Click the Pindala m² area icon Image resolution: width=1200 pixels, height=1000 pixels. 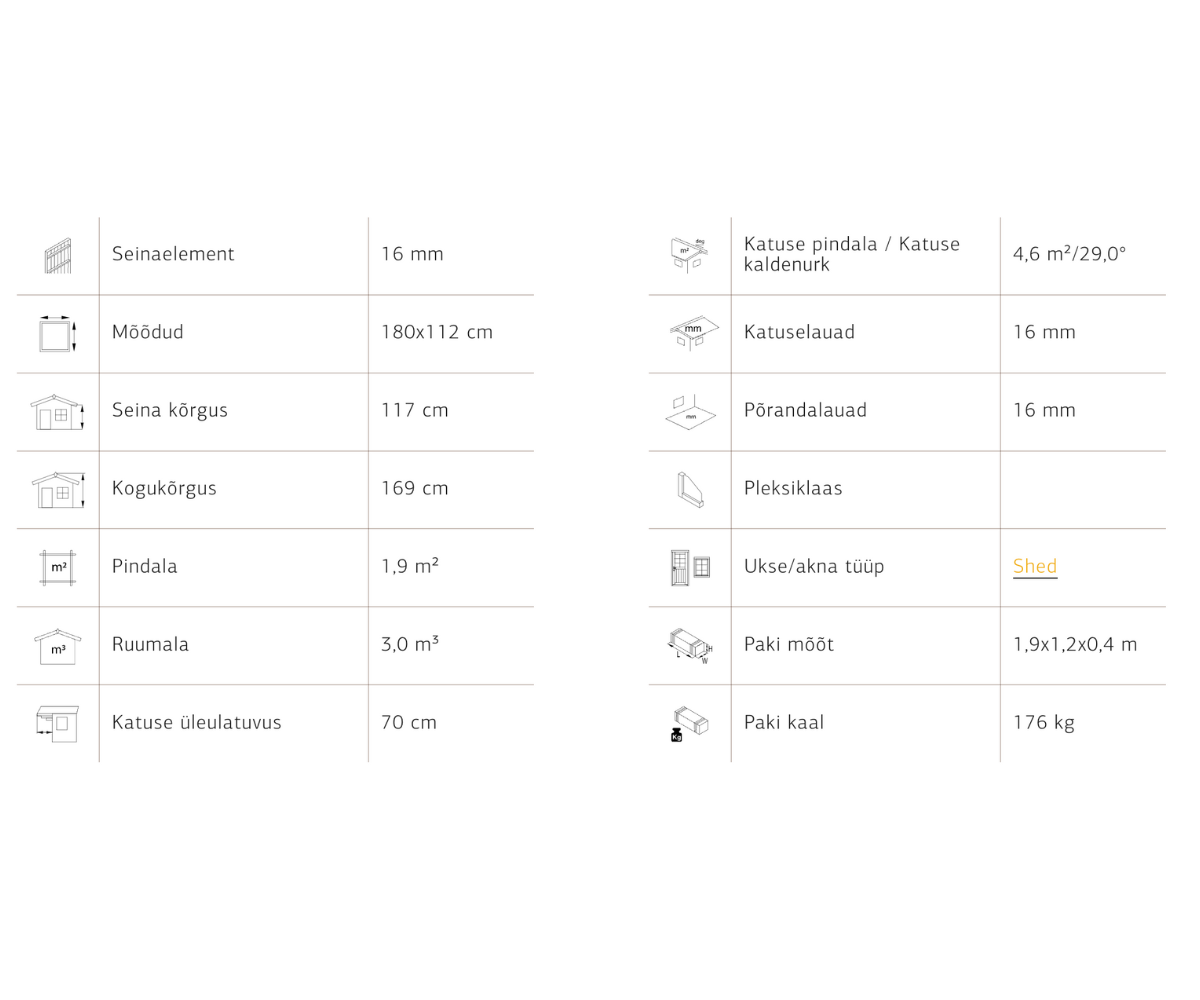point(58,568)
